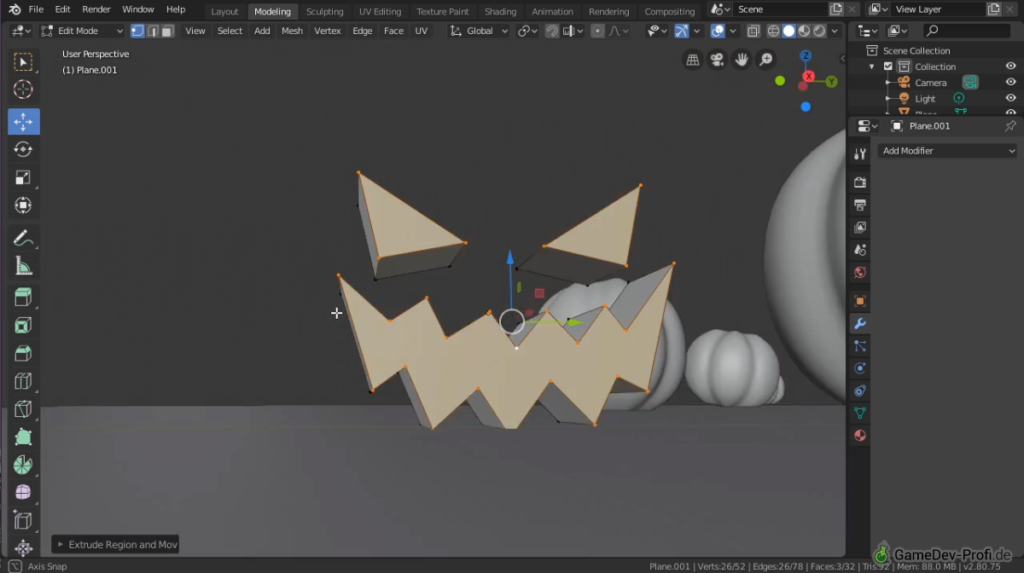Uncheck the Collection exclude checkbox
1024x573 pixels.
pos(888,67)
